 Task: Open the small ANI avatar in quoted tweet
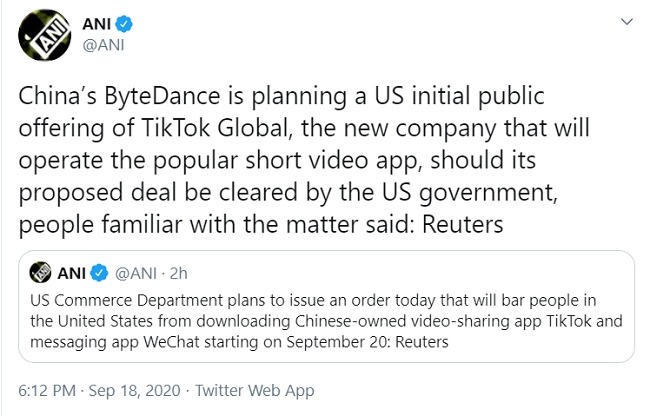tap(42, 271)
